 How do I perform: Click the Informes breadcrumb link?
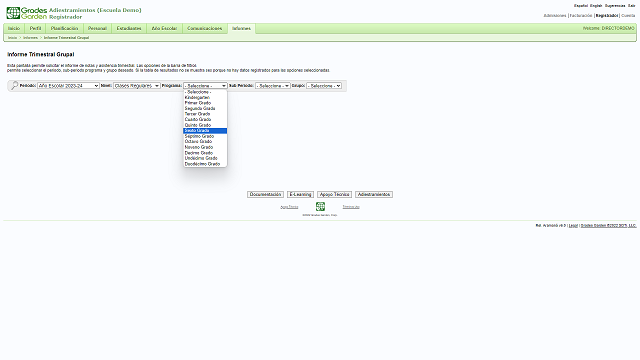30,38
